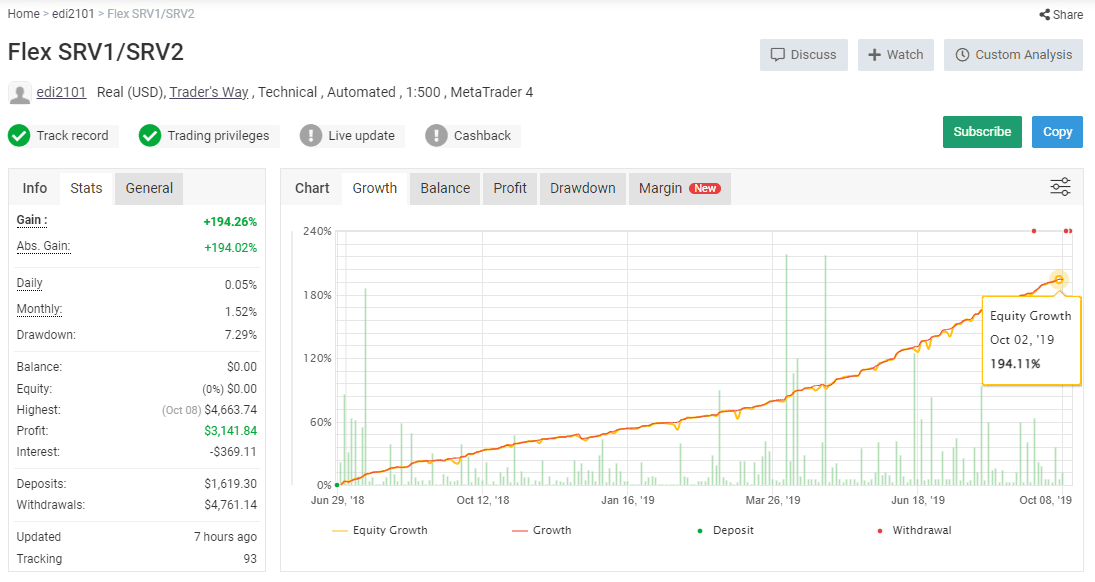Image resolution: width=1095 pixels, height=582 pixels.
Task: Open the Margin tab marked New
Action: pos(679,188)
